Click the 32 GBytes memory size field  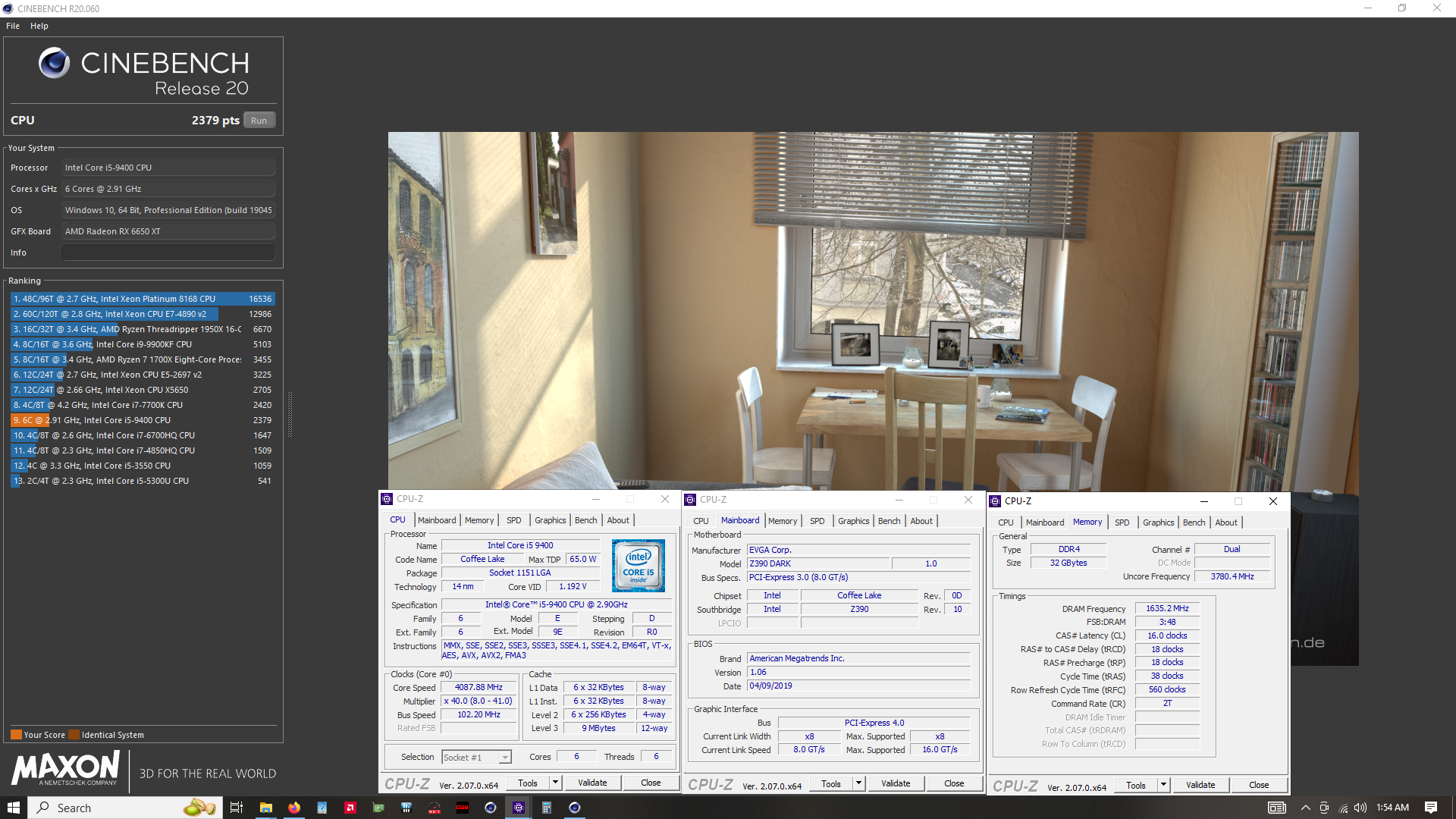coord(1068,563)
